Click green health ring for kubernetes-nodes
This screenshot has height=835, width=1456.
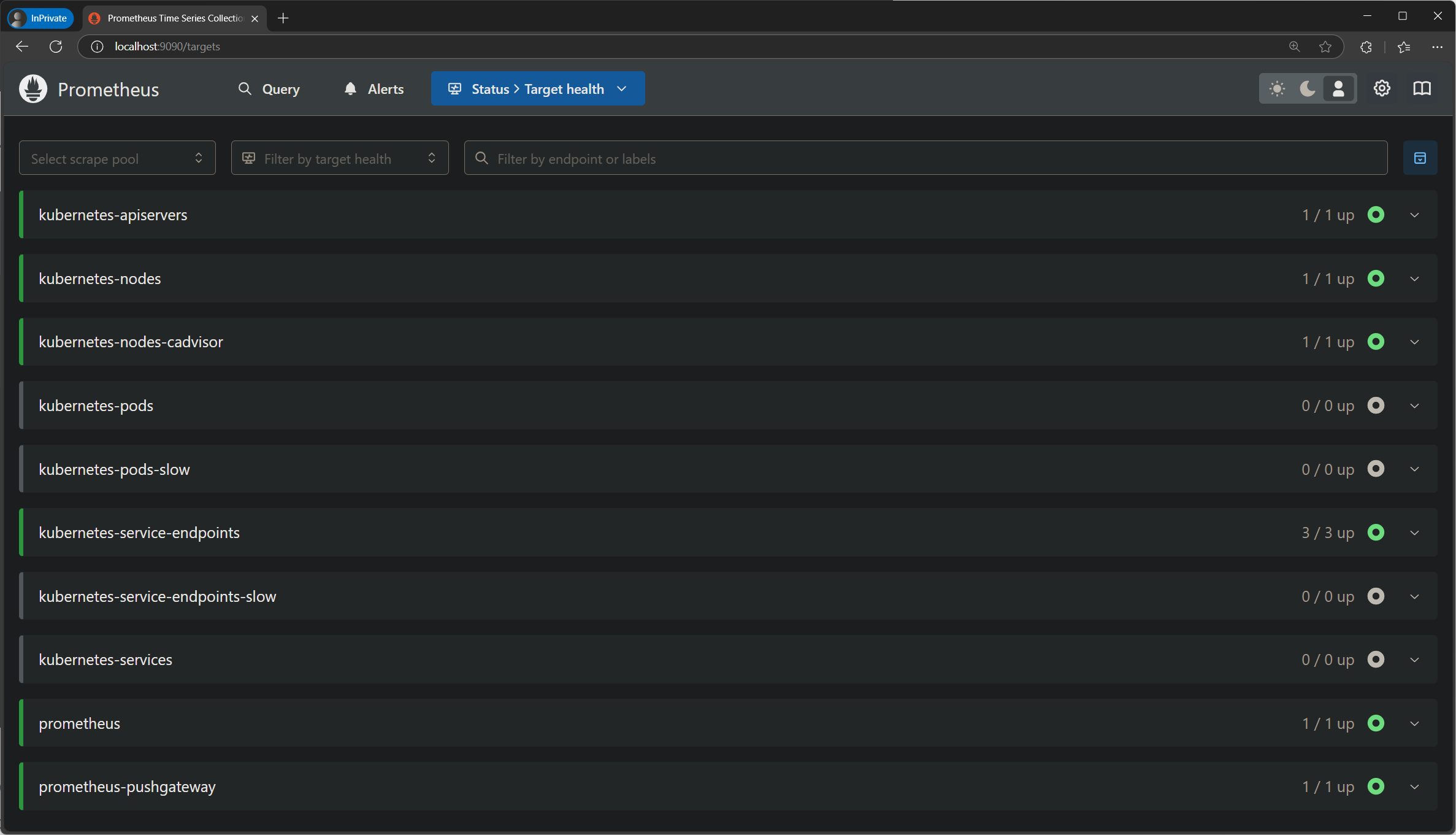tap(1376, 279)
